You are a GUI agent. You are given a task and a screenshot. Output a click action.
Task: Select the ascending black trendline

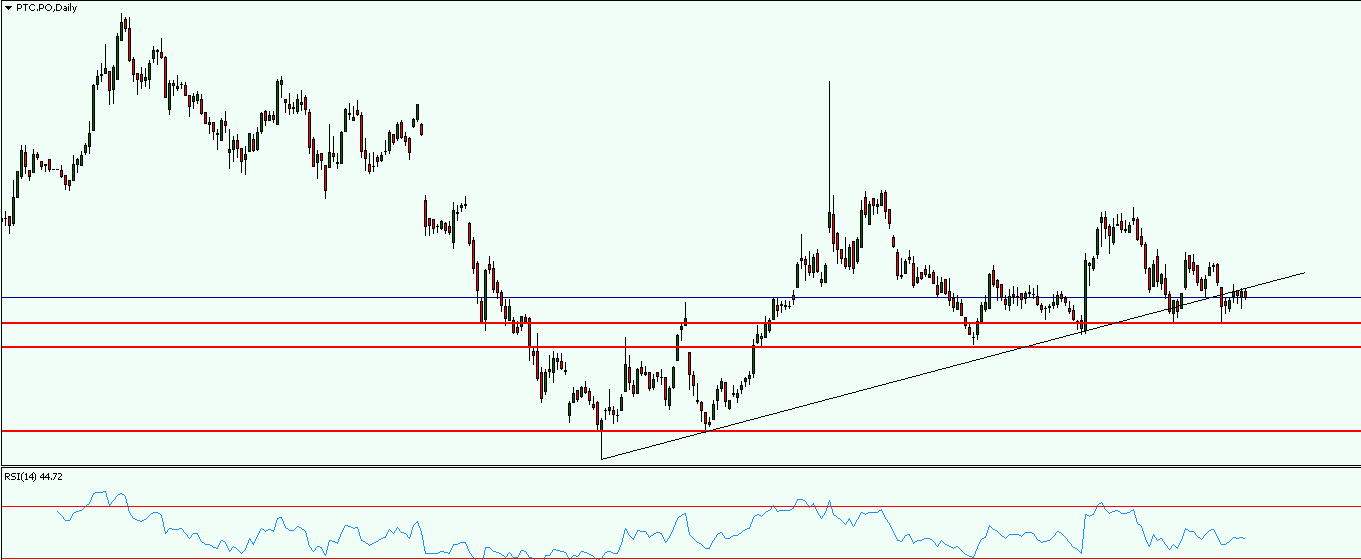(953, 365)
